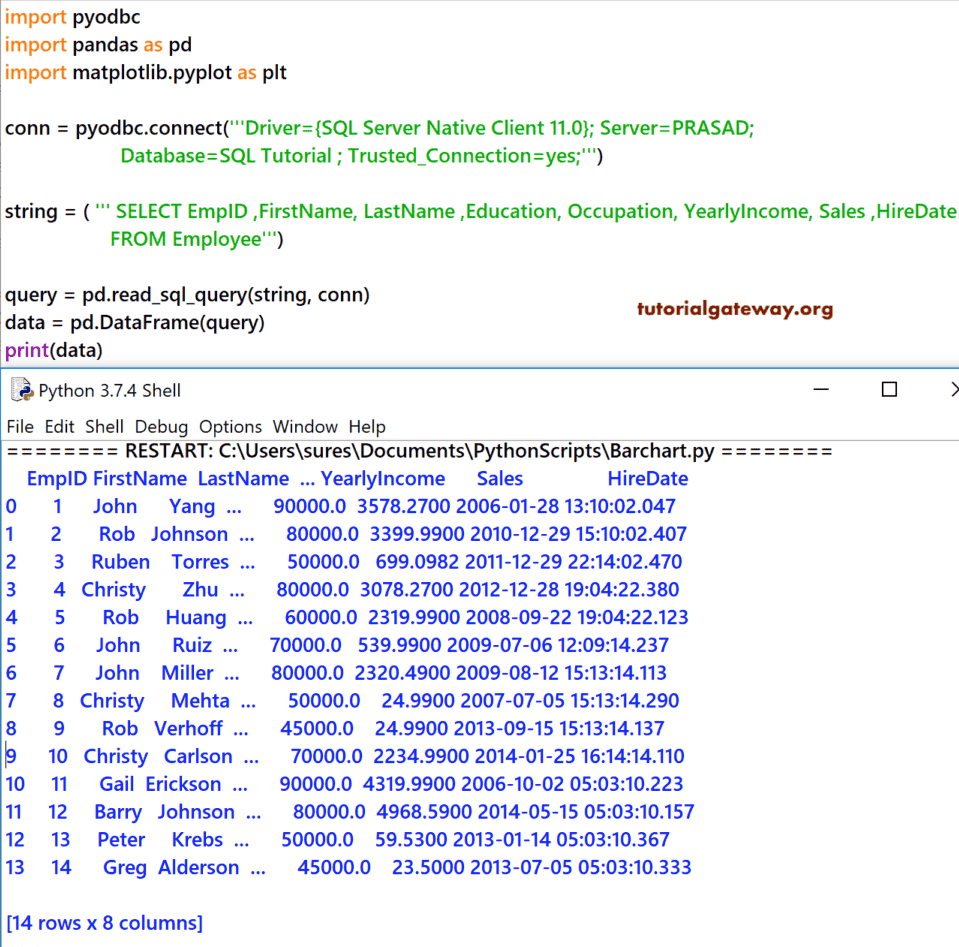Click hire date 2006-10-02 05:03:10.223
This screenshot has width=959, height=947.
pos(572,784)
